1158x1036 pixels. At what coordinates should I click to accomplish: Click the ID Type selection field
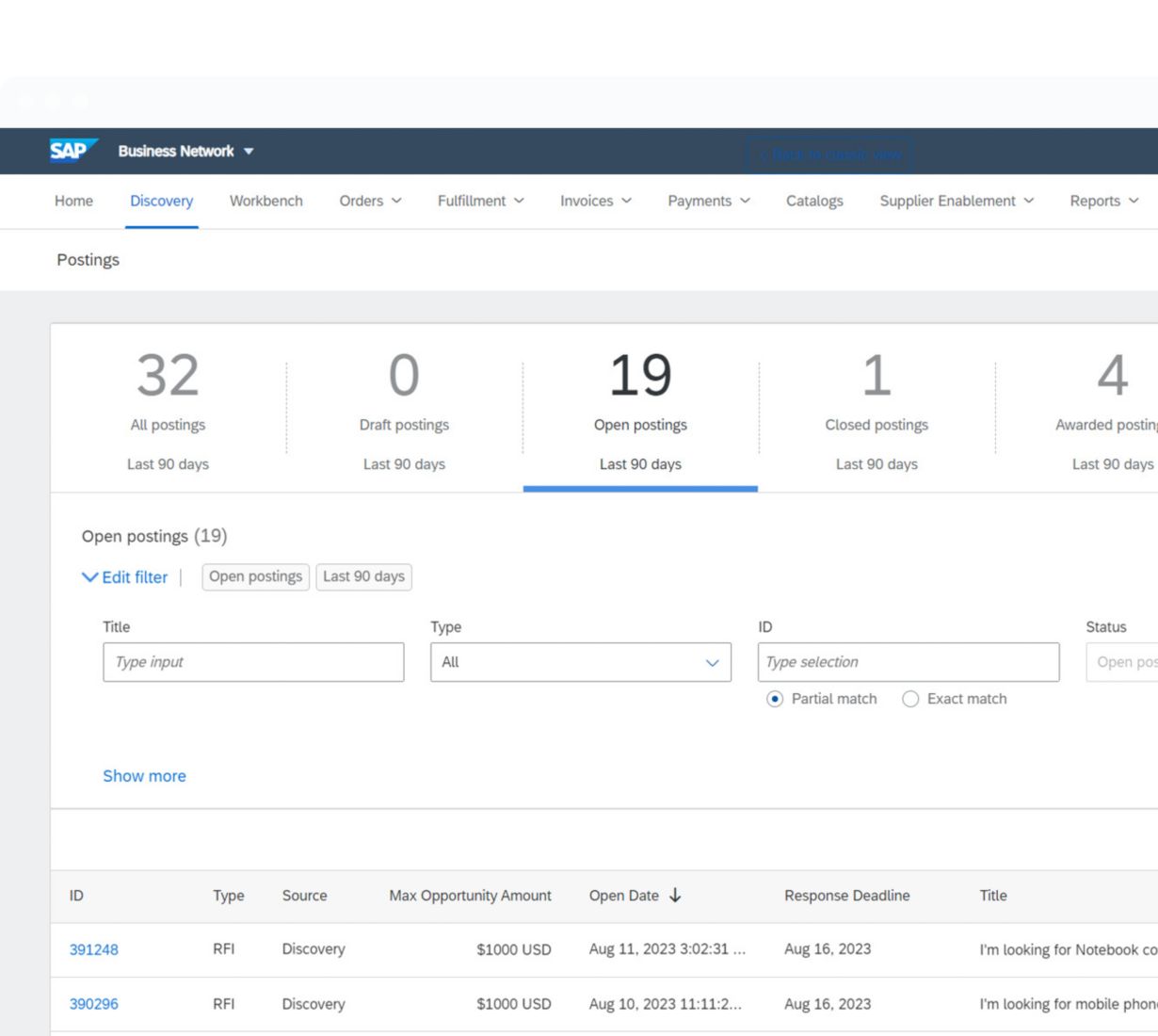(908, 662)
